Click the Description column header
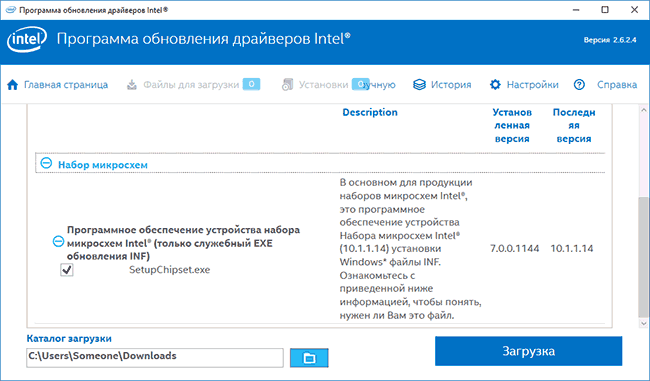Screen dimensions: 650x381 (370, 112)
